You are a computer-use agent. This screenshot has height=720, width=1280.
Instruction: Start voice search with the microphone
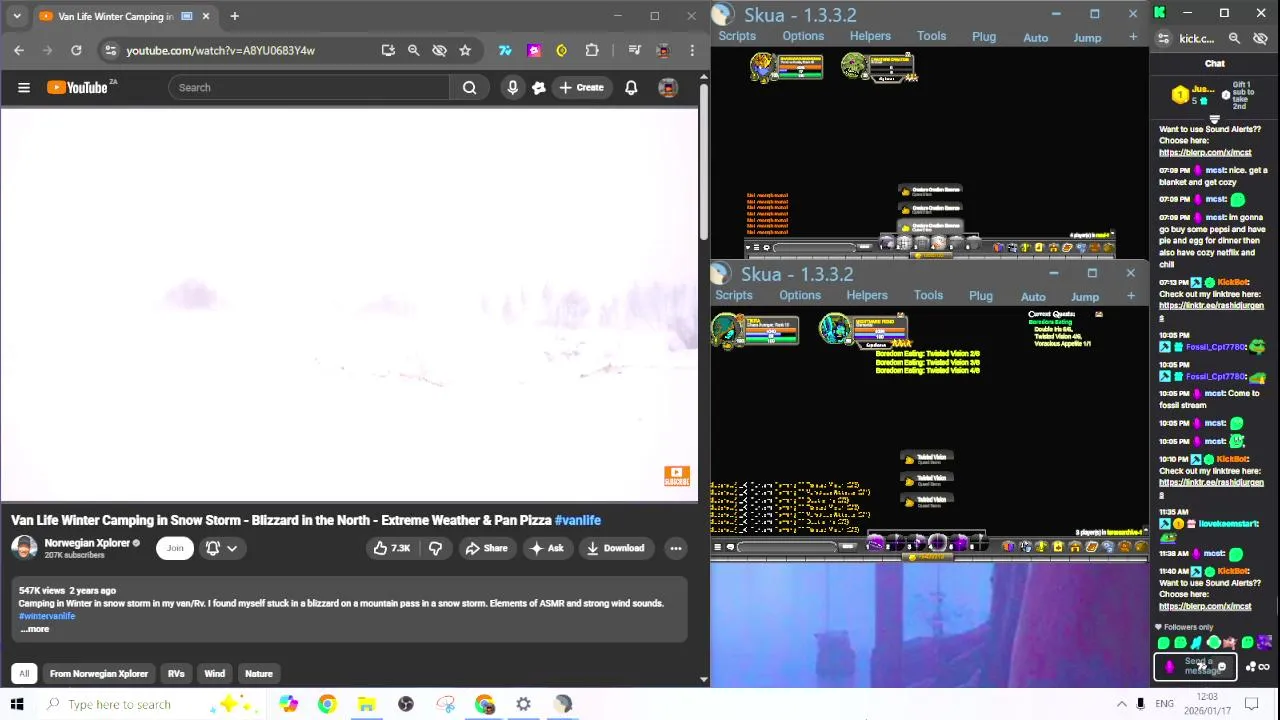click(x=512, y=88)
